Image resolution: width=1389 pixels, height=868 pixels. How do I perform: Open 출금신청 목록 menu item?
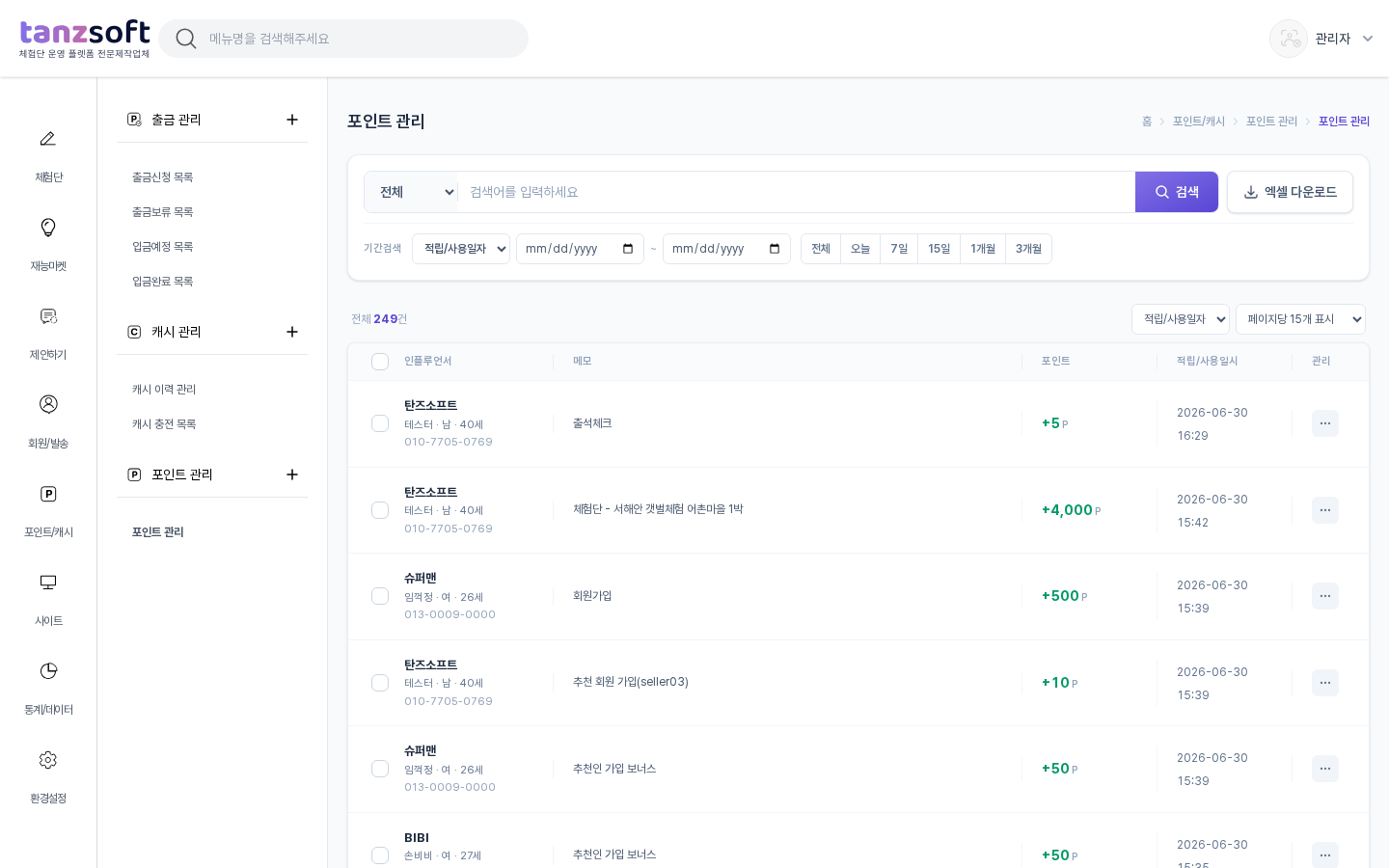click(163, 177)
